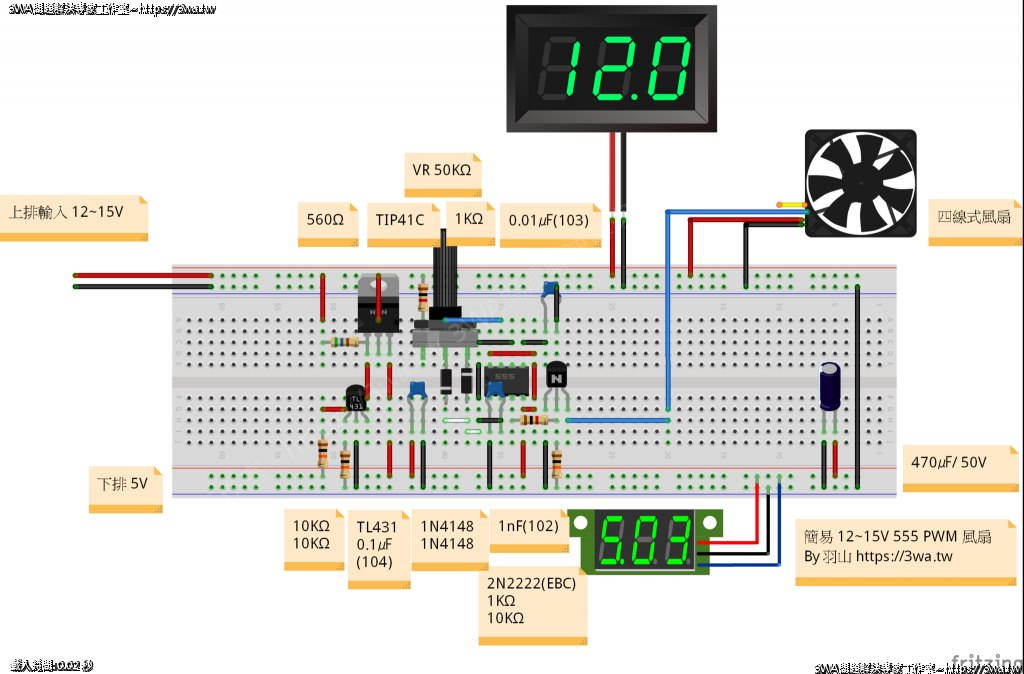Select the "VR 50KΩ" note label

[x=442, y=172]
